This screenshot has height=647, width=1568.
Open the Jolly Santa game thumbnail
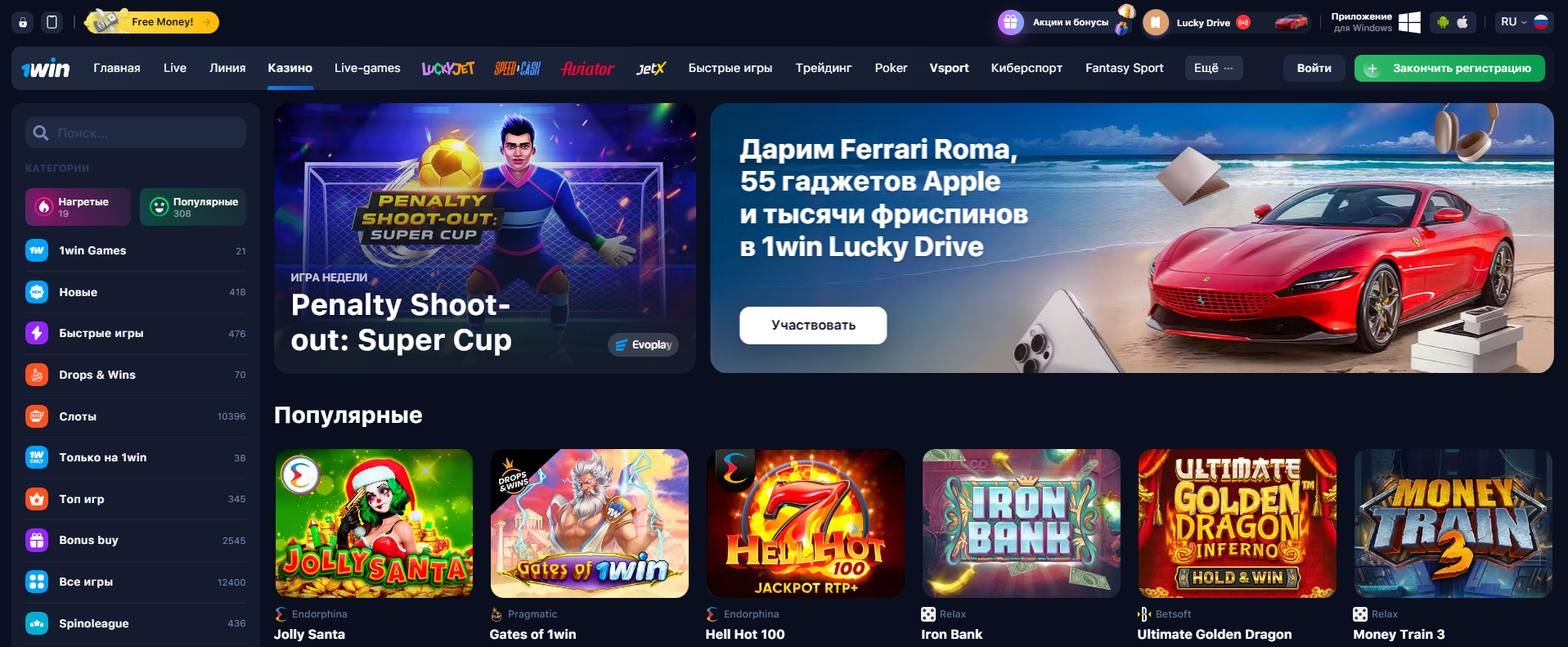[x=374, y=523]
